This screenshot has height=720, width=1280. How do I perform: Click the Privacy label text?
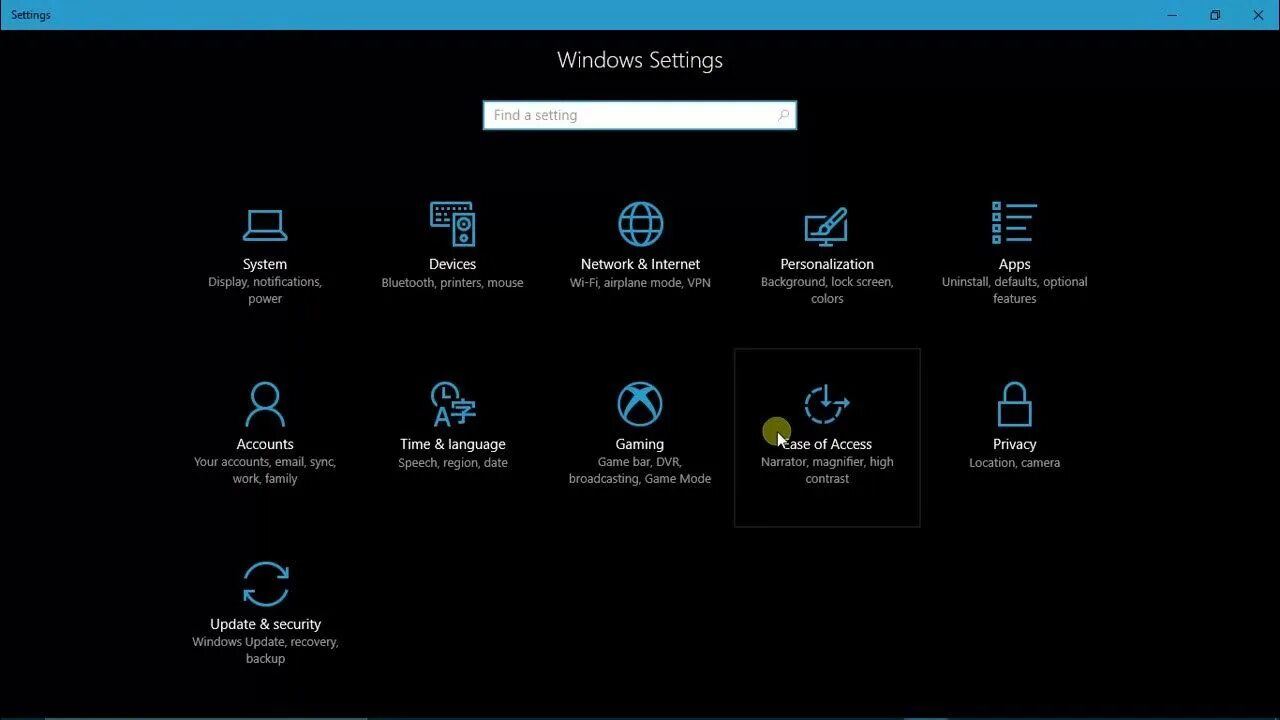pos(1014,444)
